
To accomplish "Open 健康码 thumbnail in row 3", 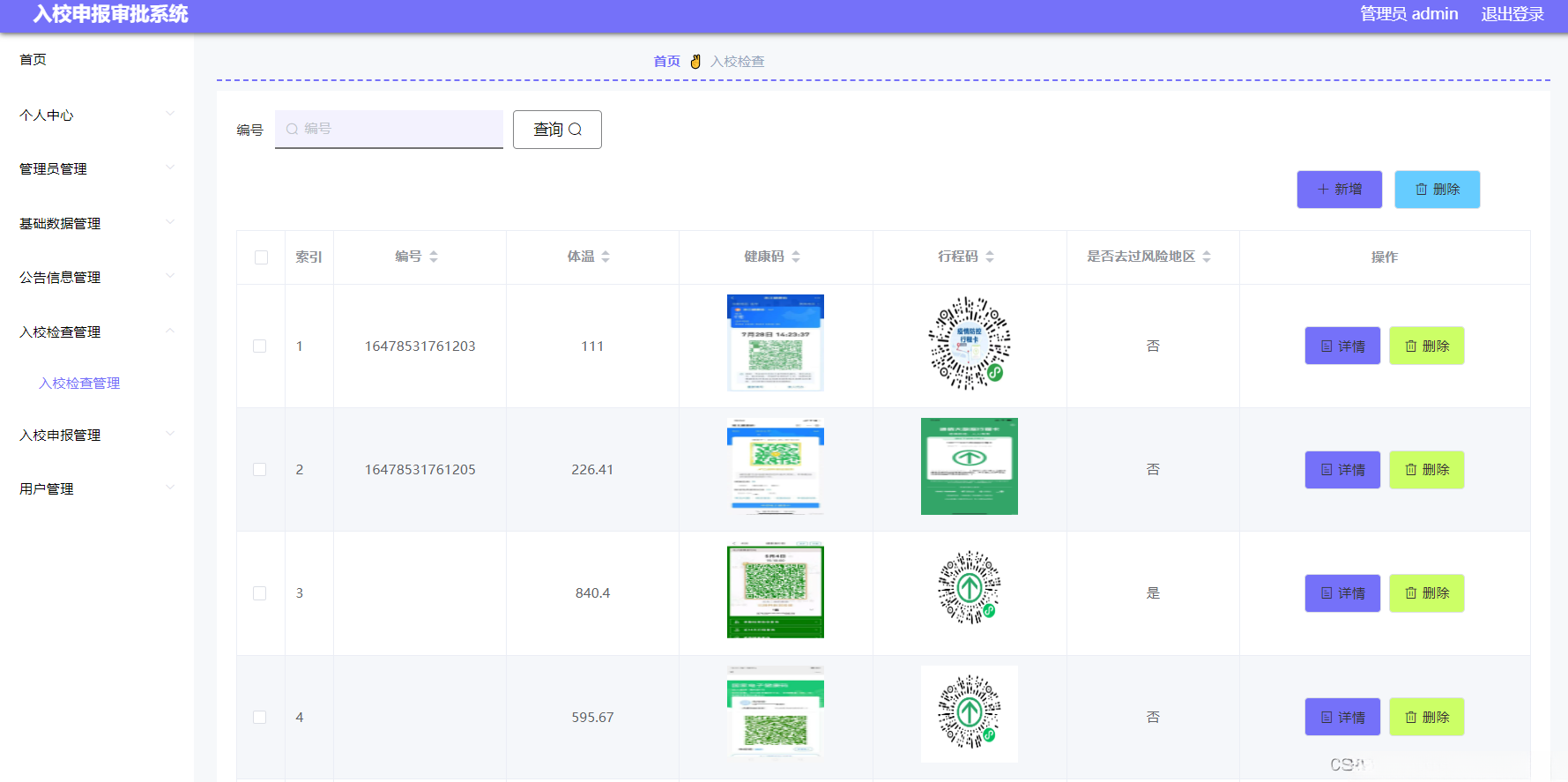I will pyautogui.click(x=776, y=590).
